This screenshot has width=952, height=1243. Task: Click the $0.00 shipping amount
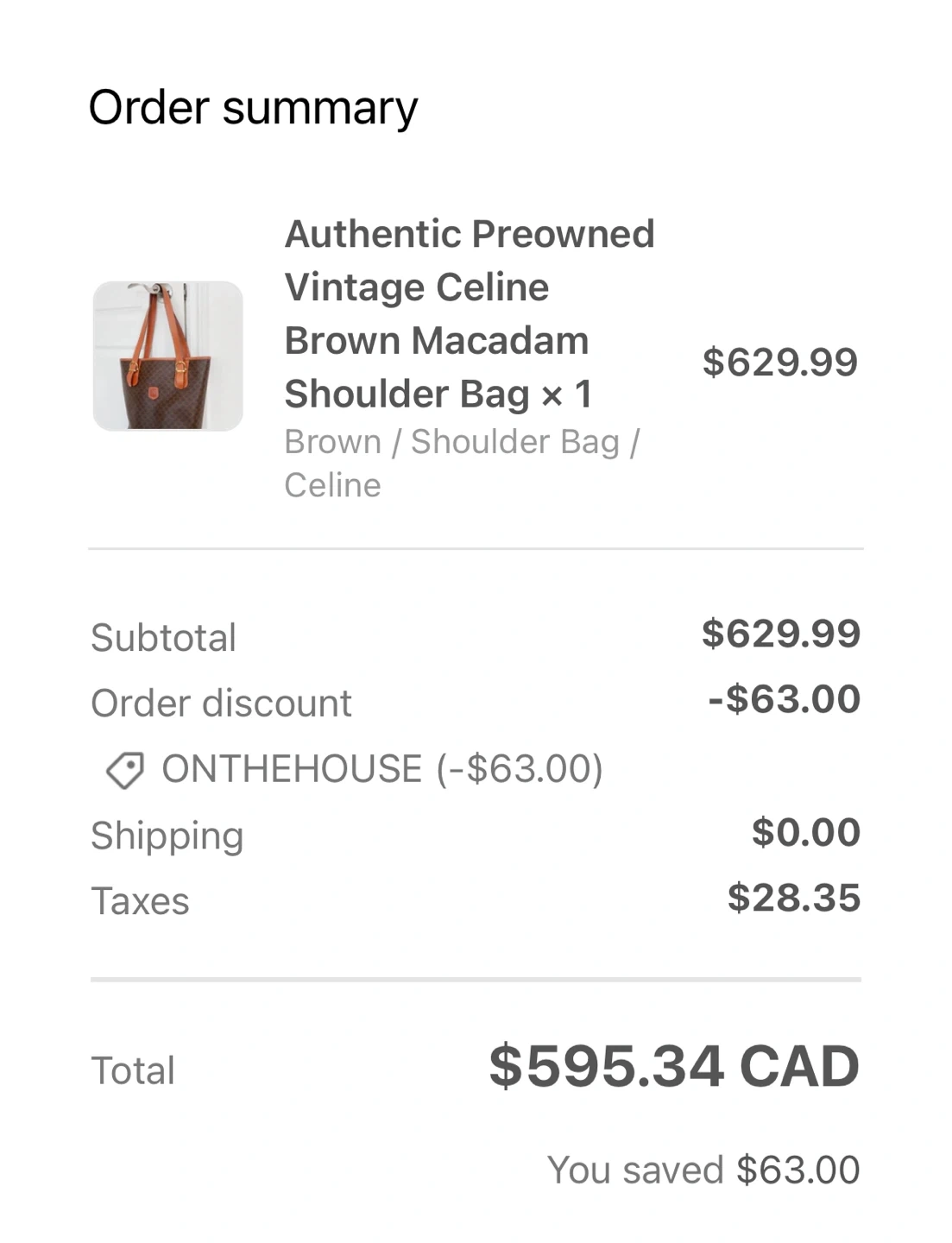coord(805,832)
